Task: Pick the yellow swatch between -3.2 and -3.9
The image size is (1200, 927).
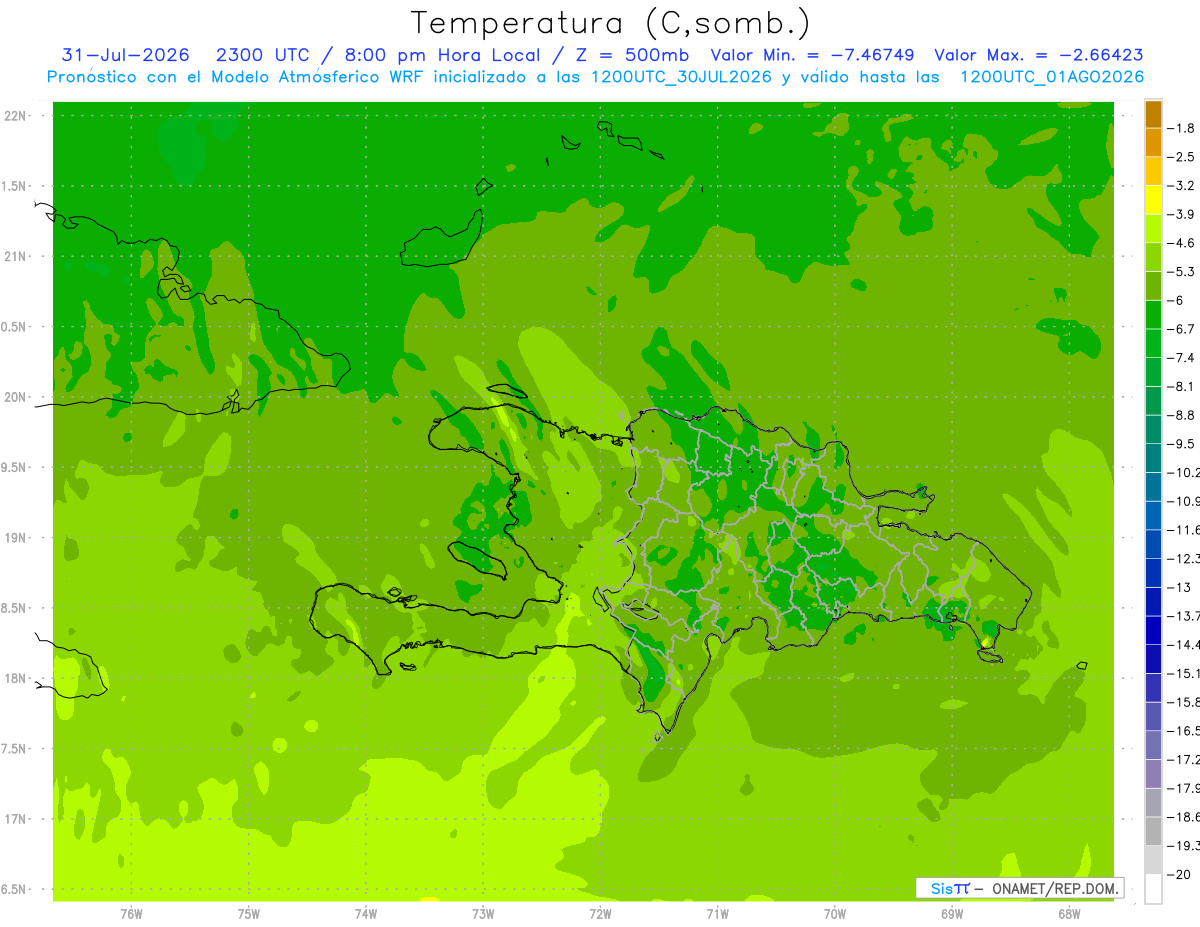Action: click(1153, 200)
